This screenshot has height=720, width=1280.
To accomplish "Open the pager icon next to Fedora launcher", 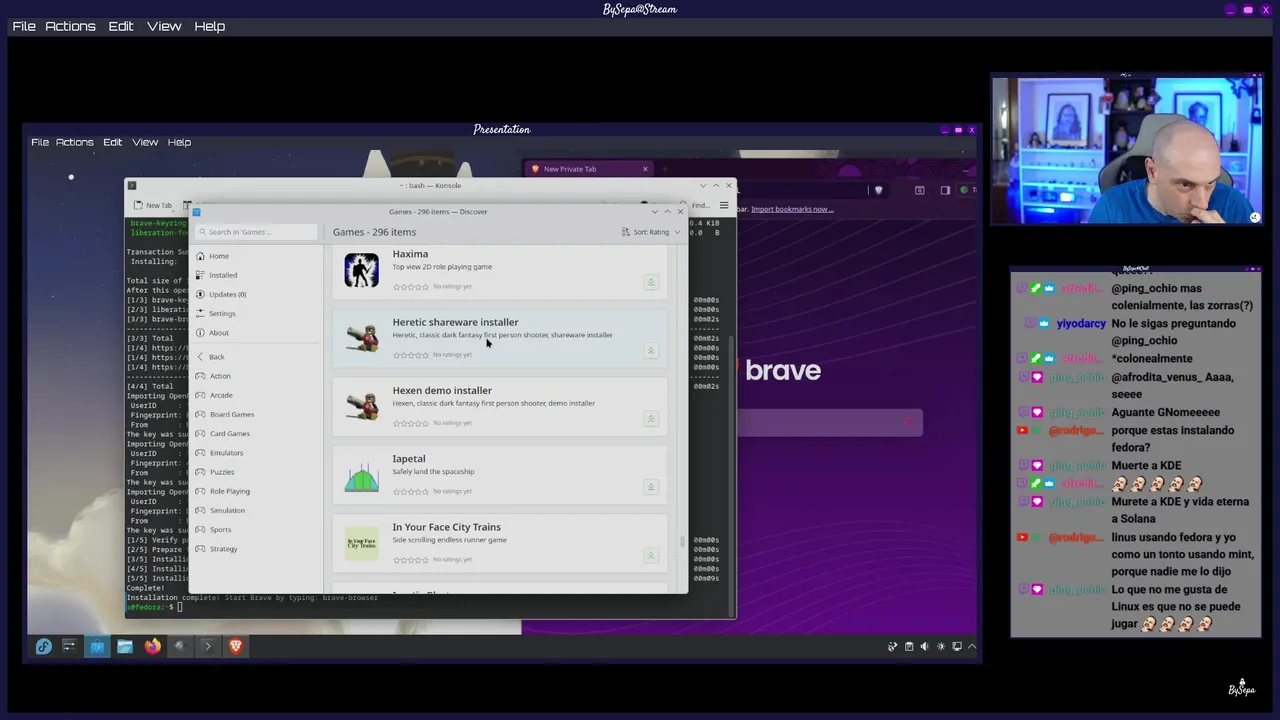I will coord(69,646).
